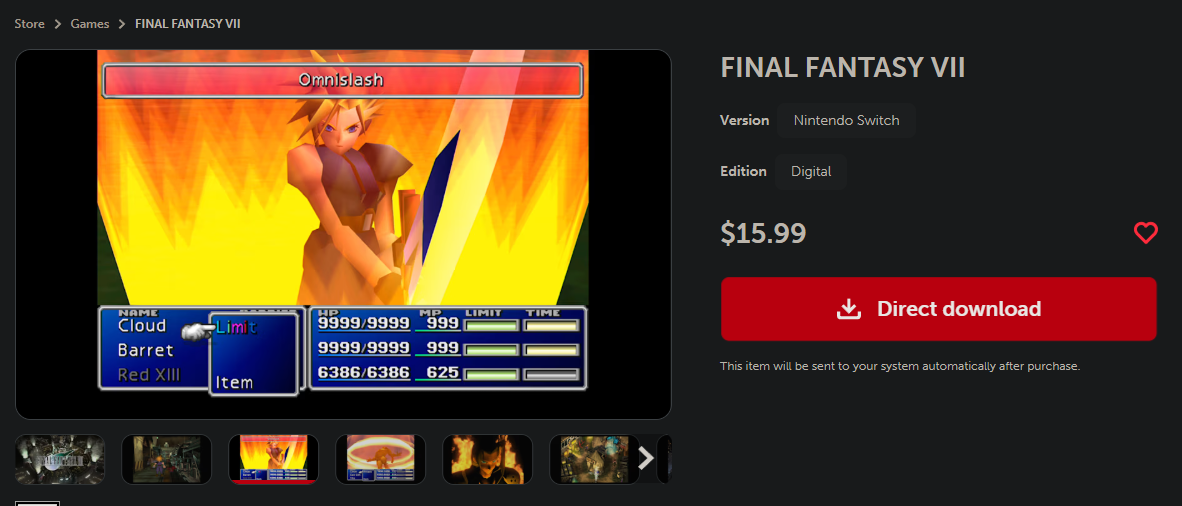1182x506 pixels.
Task: Show next thumbnails with right arrow
Action: point(645,458)
